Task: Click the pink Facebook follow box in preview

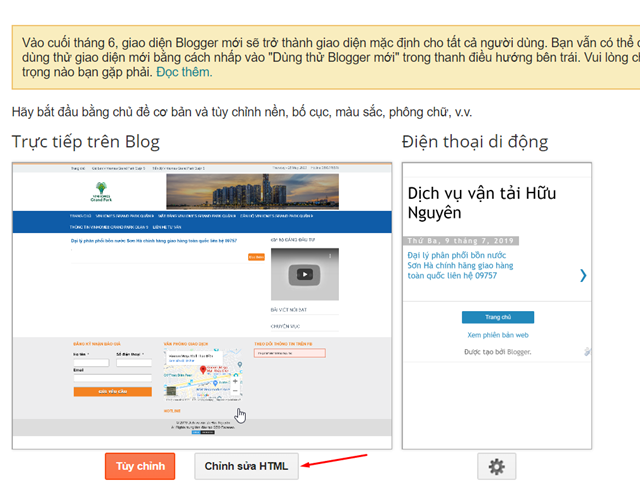Action: pos(290,353)
